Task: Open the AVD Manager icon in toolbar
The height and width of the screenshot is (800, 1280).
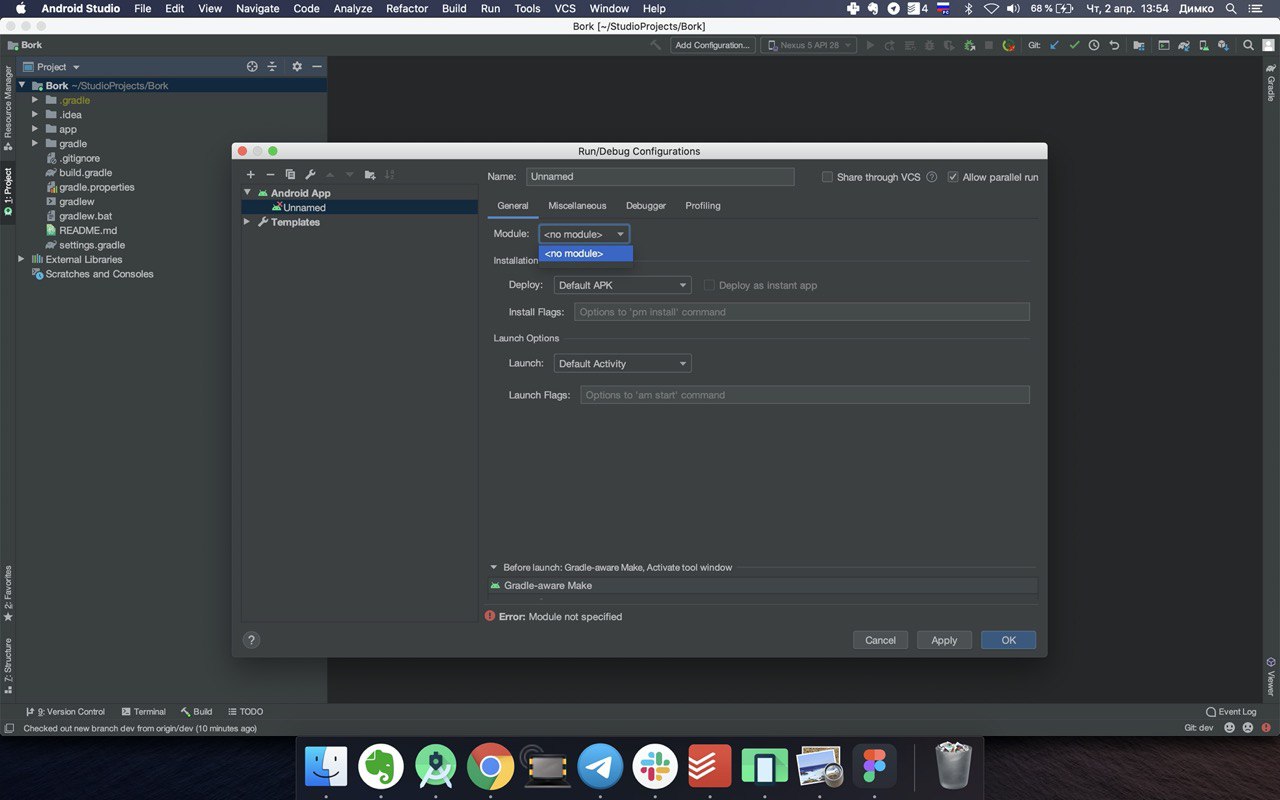Action: coord(1203,45)
